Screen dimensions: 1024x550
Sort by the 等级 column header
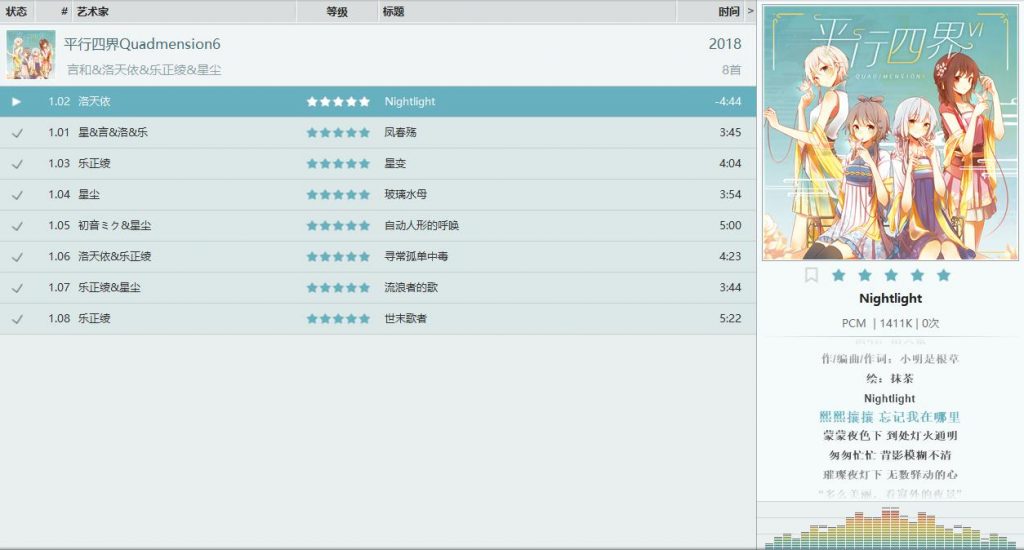click(337, 11)
